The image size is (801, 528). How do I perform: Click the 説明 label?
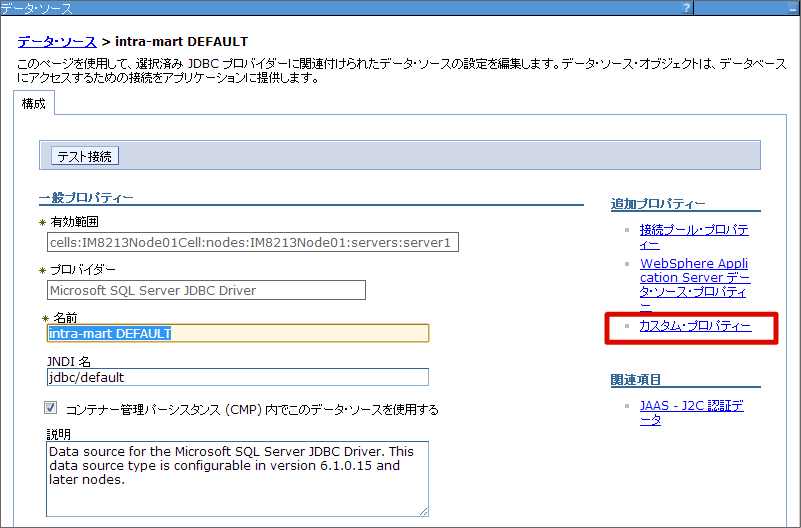pyautogui.click(x=59, y=434)
